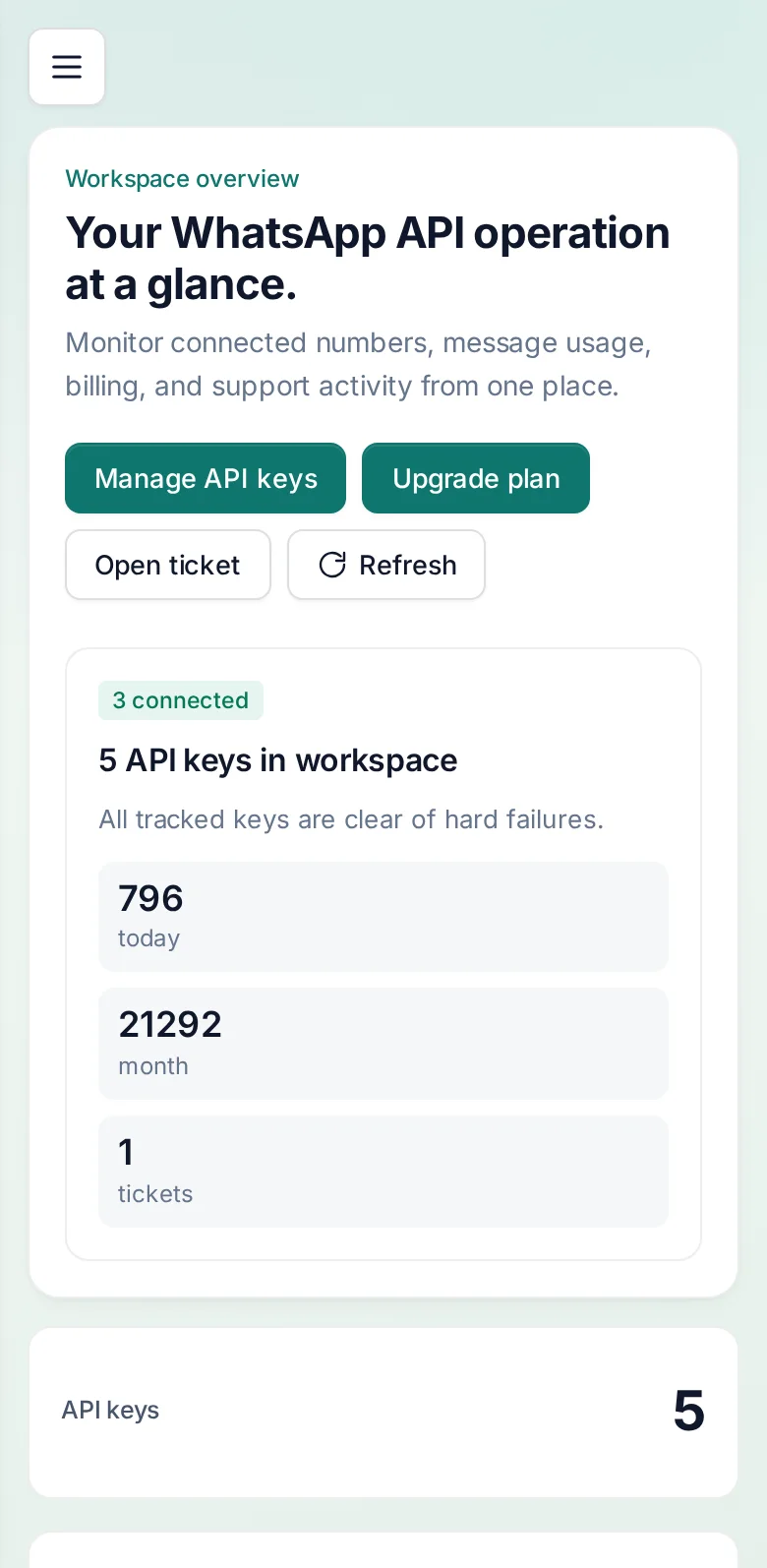Open the API keys summary card
This screenshot has height=1568, width=767.
(383, 1413)
